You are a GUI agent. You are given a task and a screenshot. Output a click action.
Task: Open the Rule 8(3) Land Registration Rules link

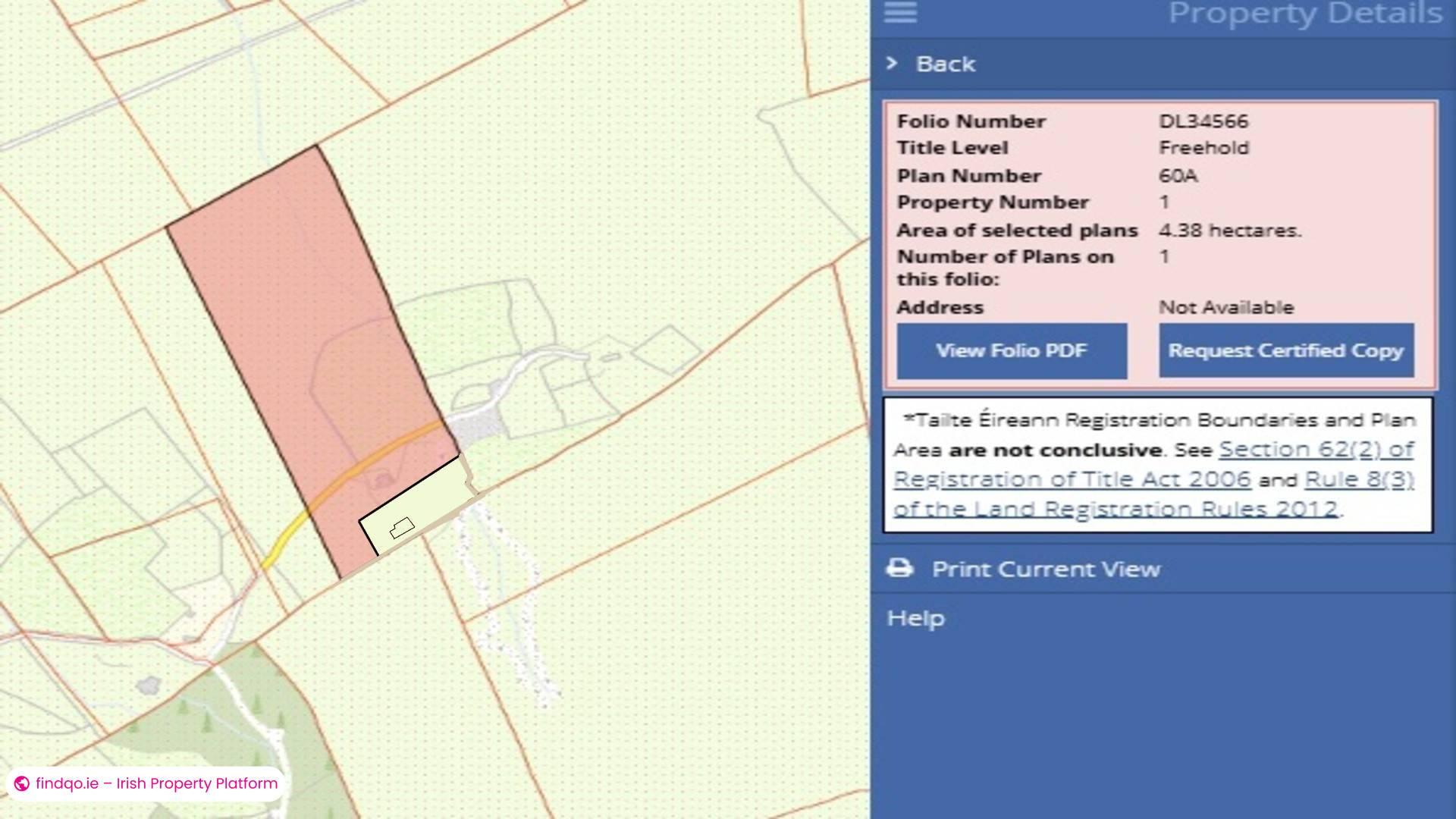pyautogui.click(x=1357, y=479)
